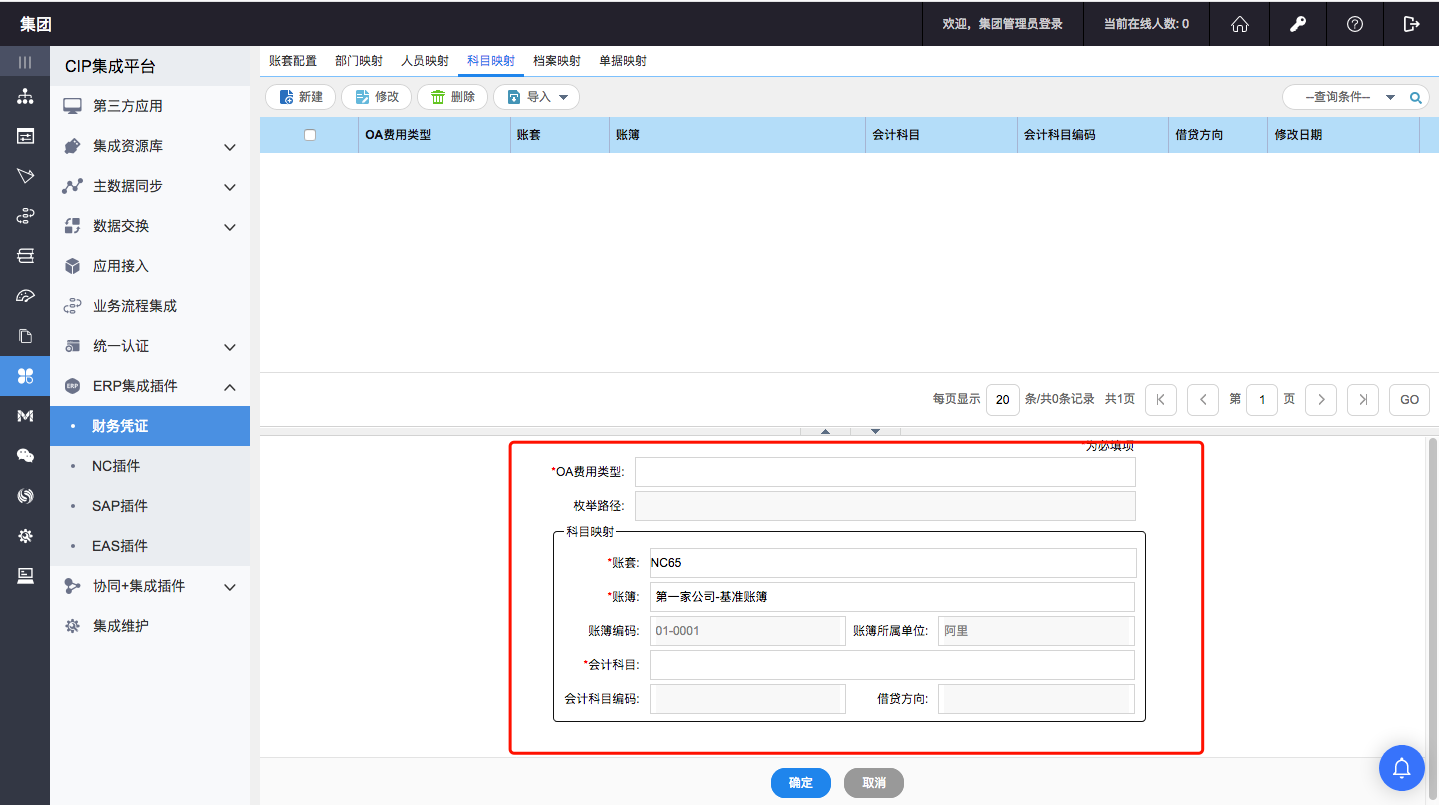Viewport: 1439px width, 805px height.
Task: Open the 导入 dropdown menu
Action: click(x=537, y=97)
